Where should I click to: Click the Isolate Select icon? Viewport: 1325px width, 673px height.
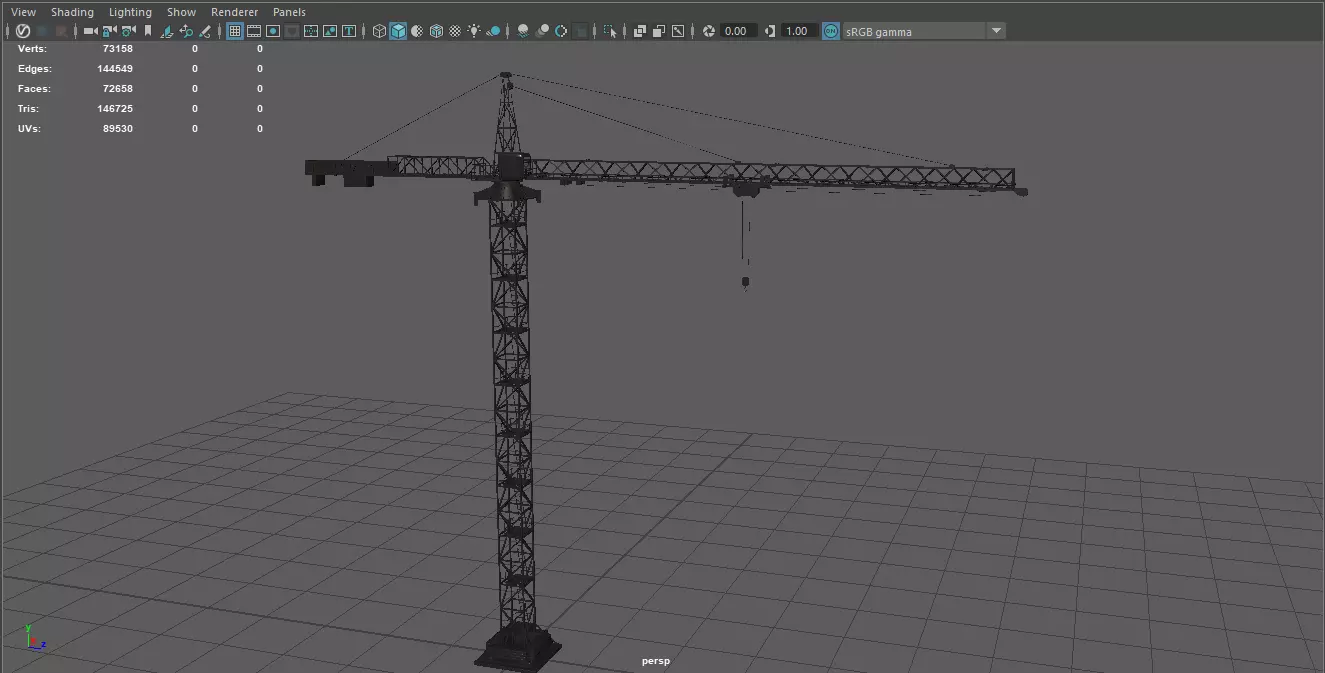click(x=610, y=31)
